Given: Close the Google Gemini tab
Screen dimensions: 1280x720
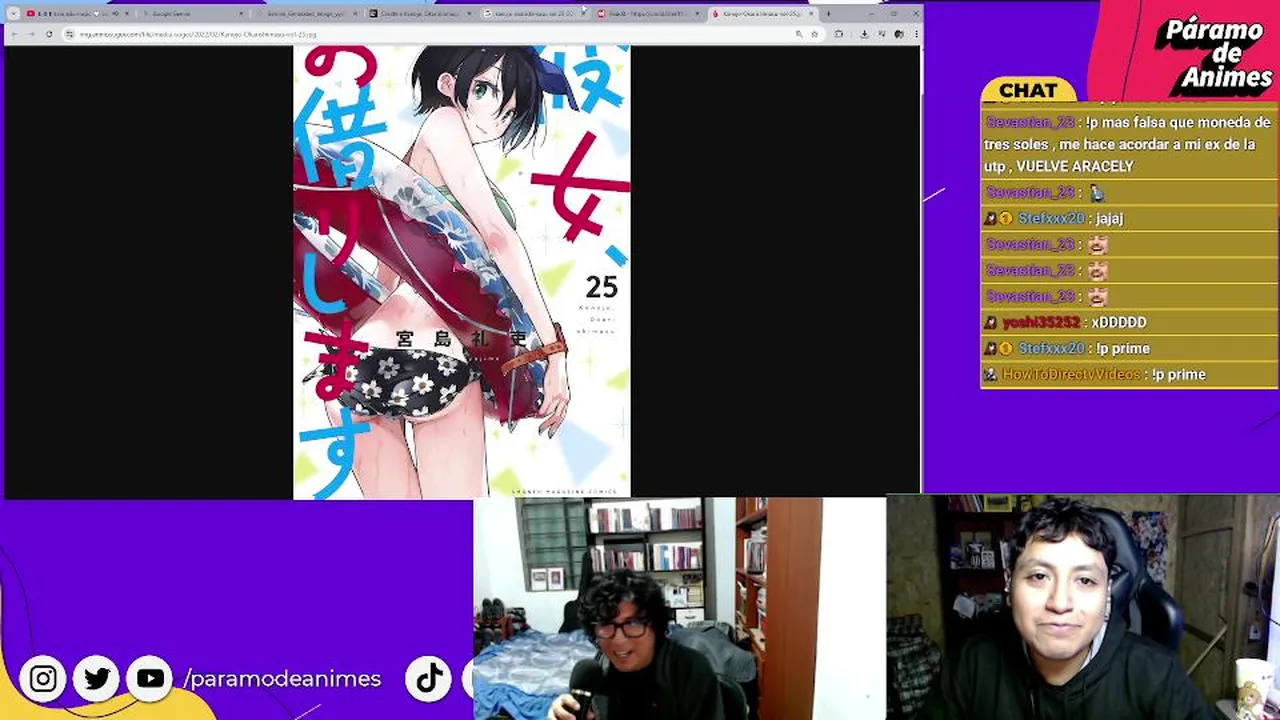Looking at the screenshot, I should click(x=240, y=14).
